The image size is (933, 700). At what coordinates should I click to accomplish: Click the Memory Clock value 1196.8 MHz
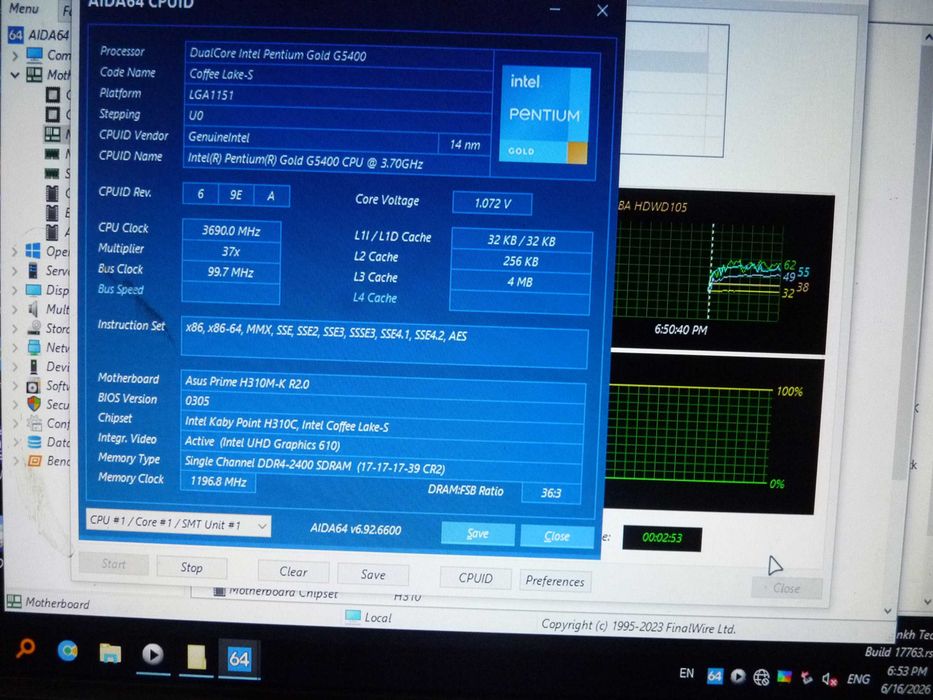[x=218, y=482]
